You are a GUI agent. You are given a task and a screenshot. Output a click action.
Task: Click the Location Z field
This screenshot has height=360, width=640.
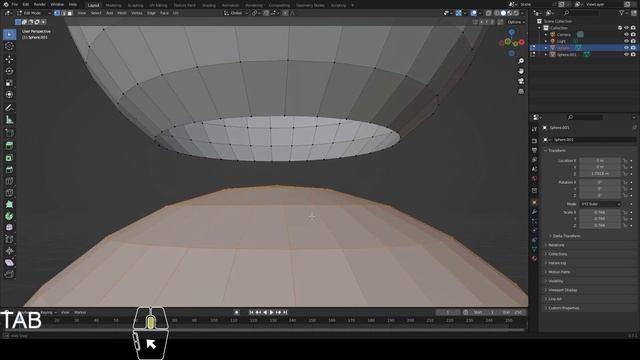point(600,173)
